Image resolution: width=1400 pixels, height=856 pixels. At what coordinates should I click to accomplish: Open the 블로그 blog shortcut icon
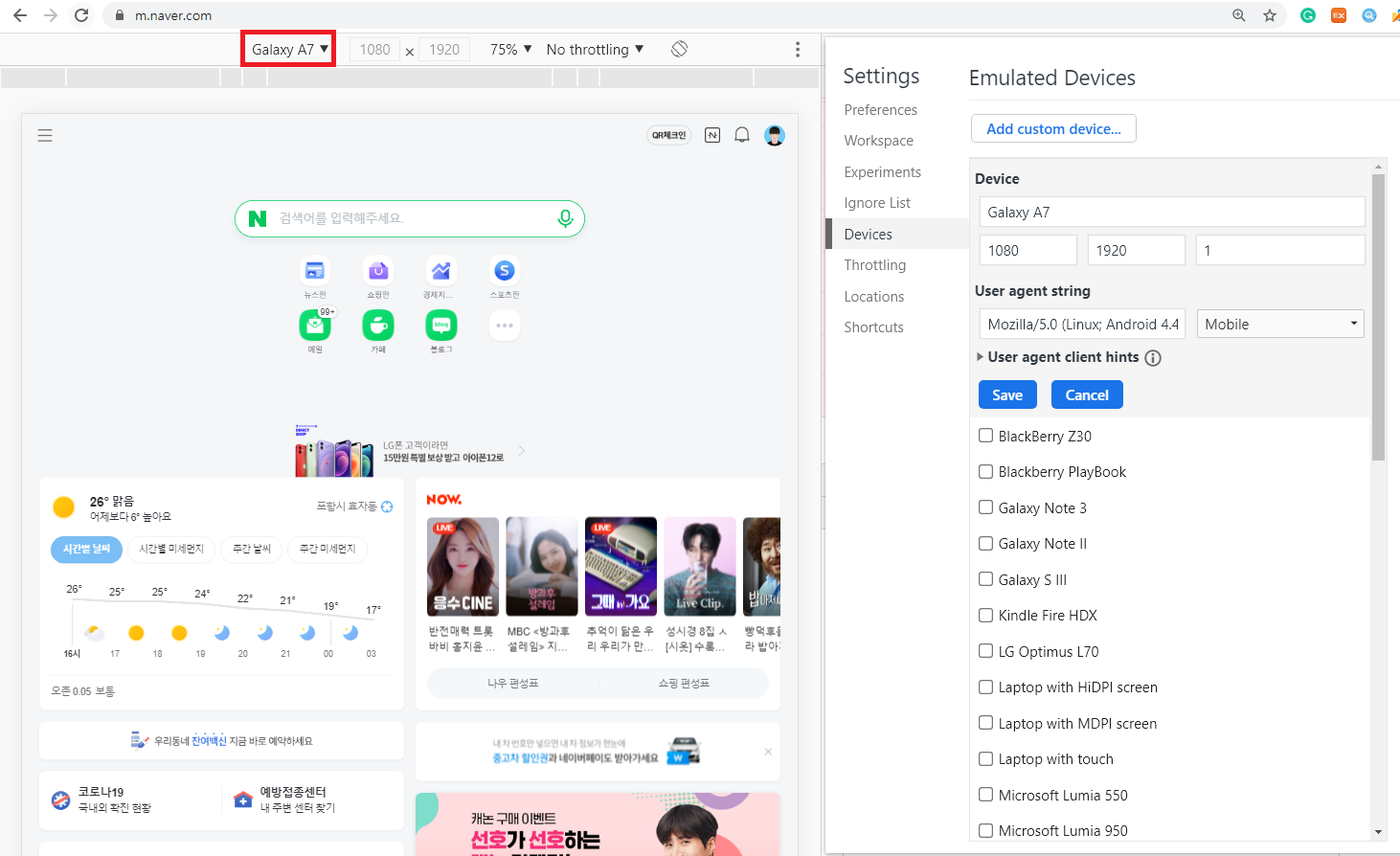(441, 326)
